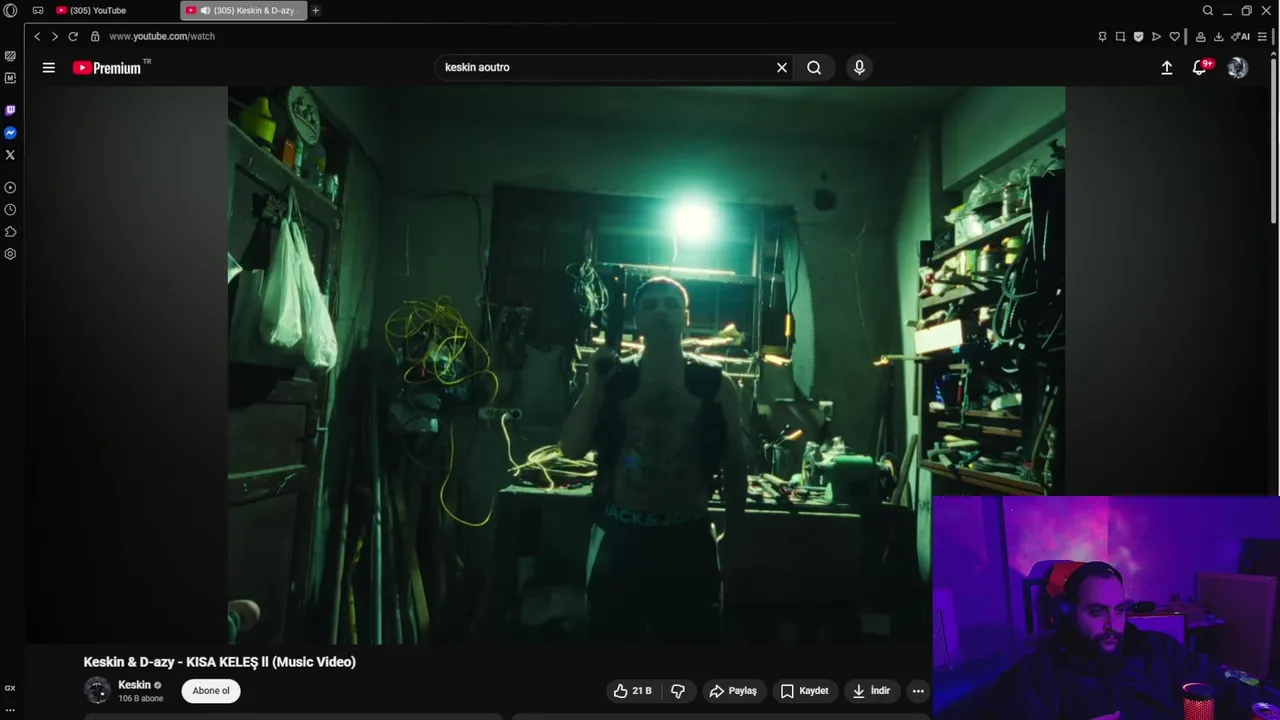Click the KISA KELEŞ II video title
The height and width of the screenshot is (720, 1280).
220,662
